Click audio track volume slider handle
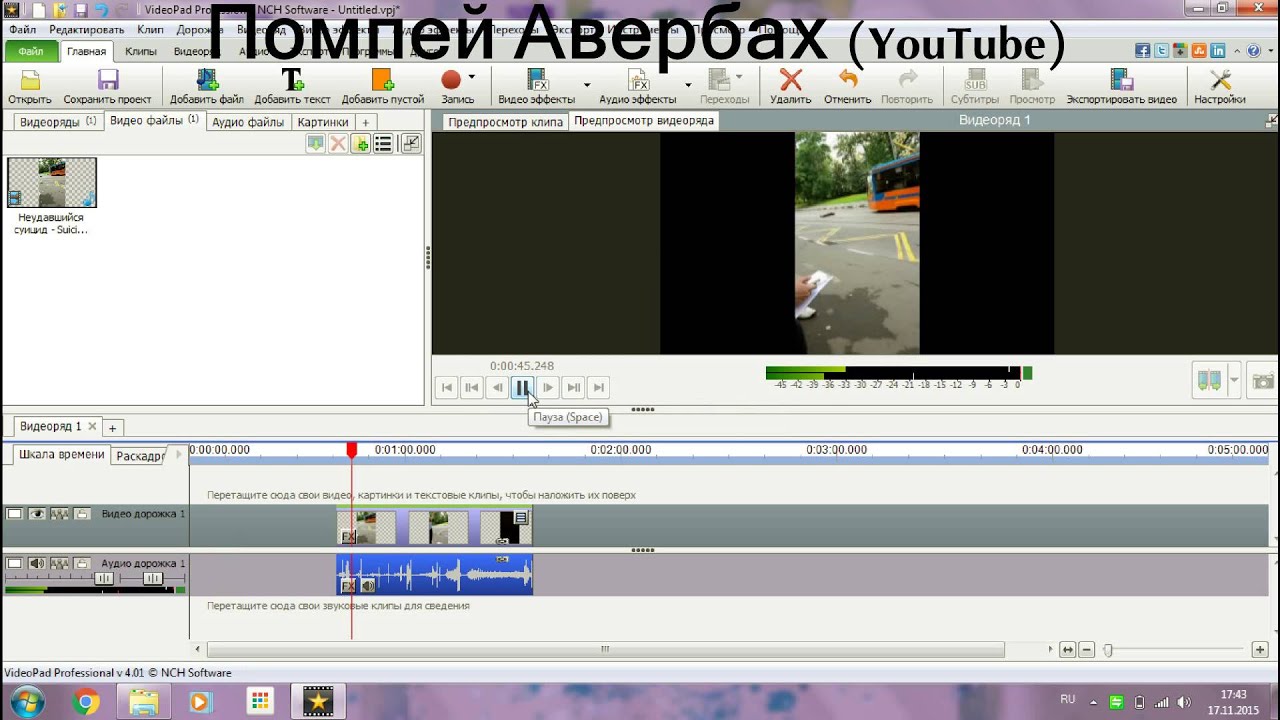This screenshot has height=720, width=1280. click(104, 579)
